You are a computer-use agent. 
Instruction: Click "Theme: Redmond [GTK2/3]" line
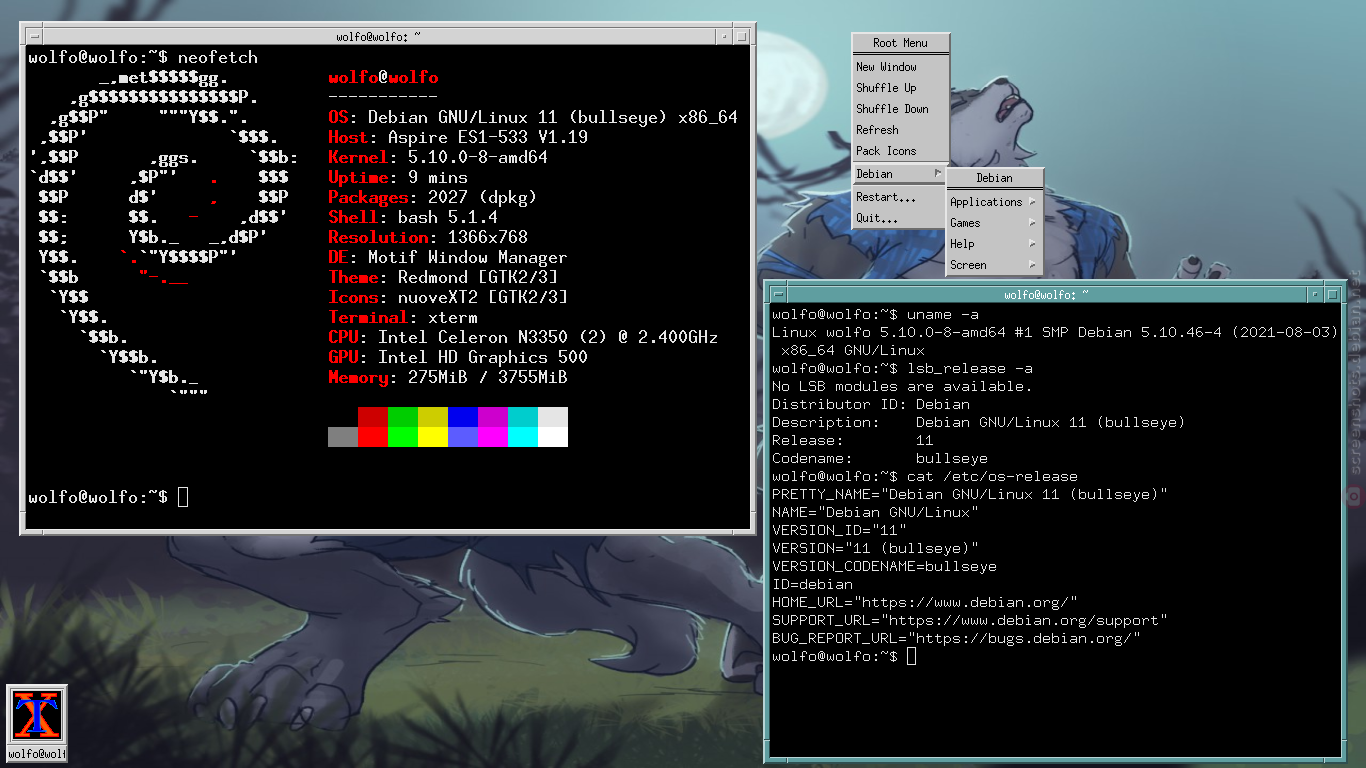(x=443, y=277)
